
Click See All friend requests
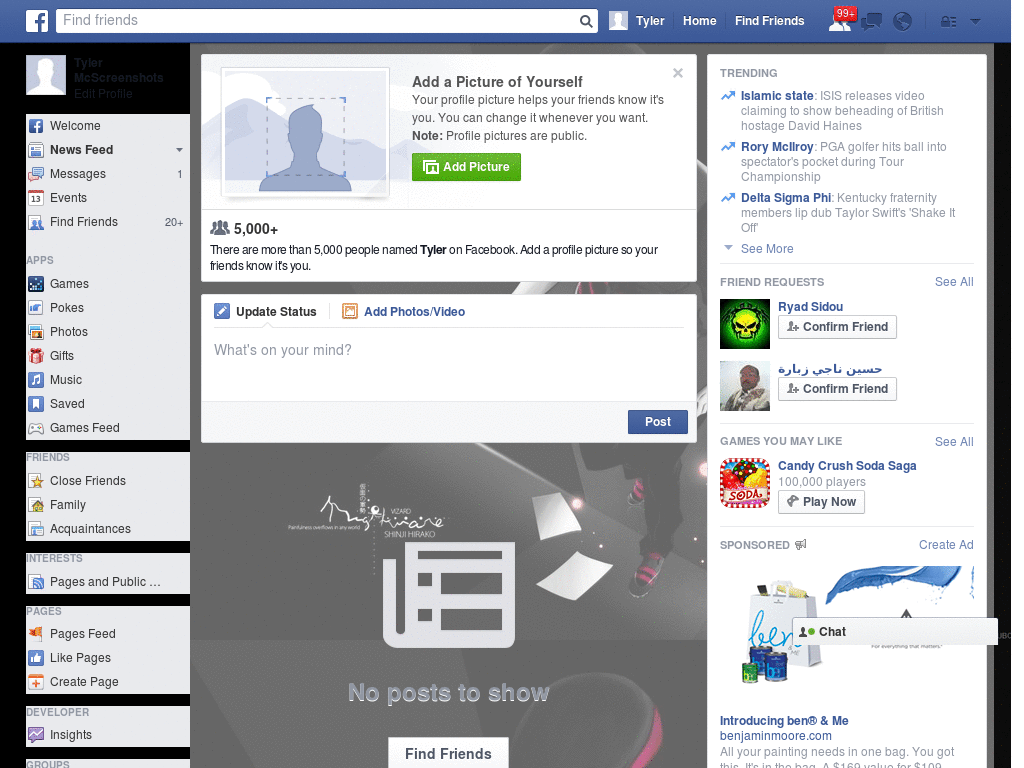pyautogui.click(x=954, y=282)
